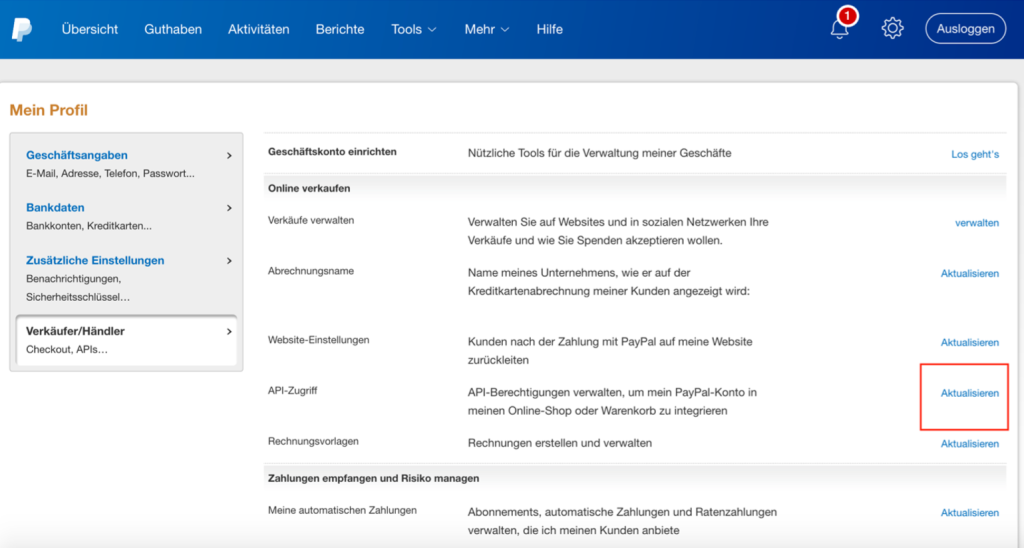Open Bankdaten in the sidebar
1024x548 pixels.
55,207
